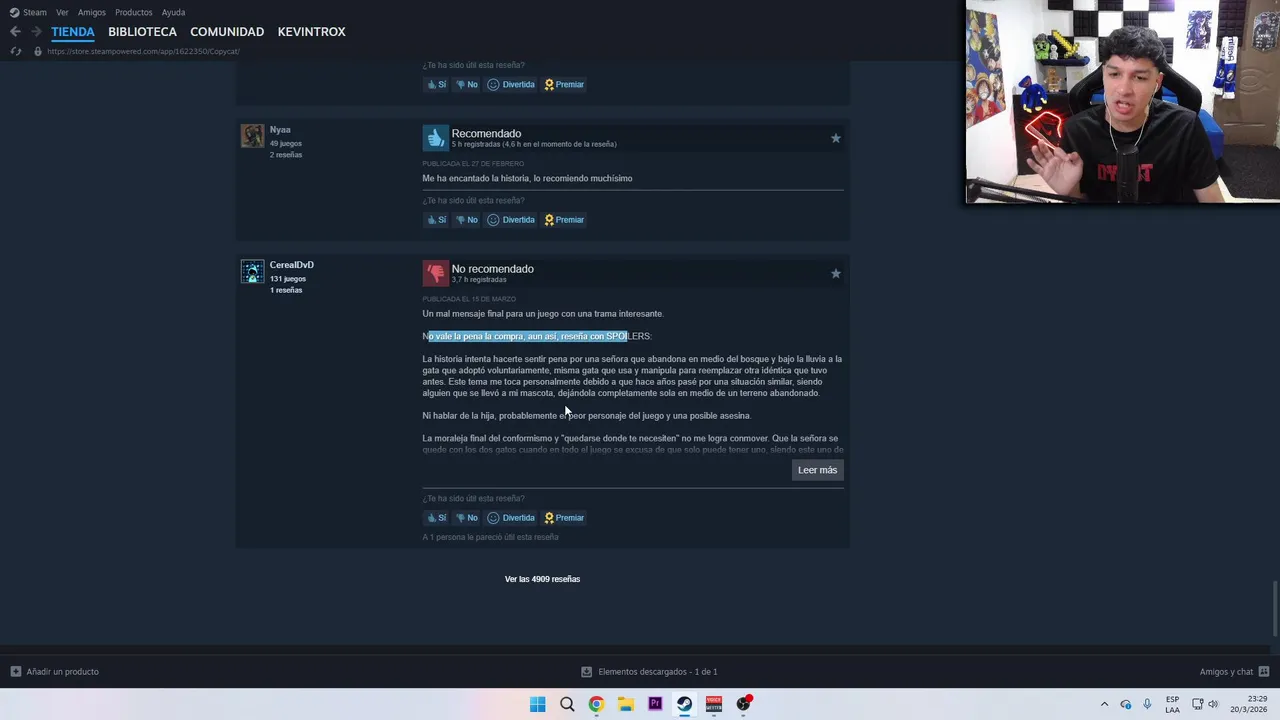This screenshot has width=1280, height=720.
Task: Open Ver las 4909 reseñas link
Action: [x=542, y=579]
